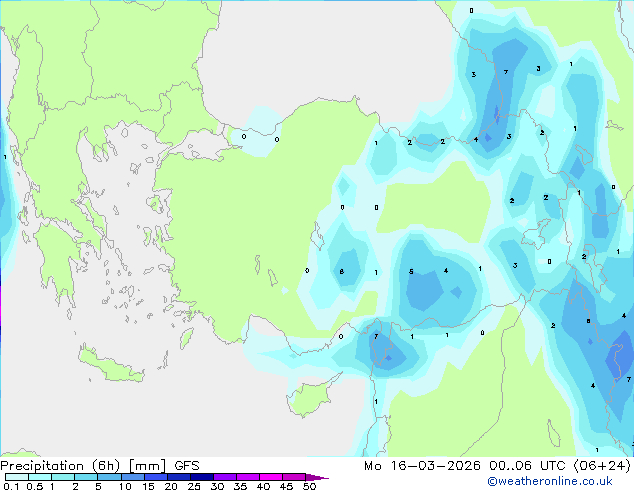Viewport: 634px width, 490px height.
Task: Click the 0.5–1 mm legend swatch
Action: click(40, 477)
